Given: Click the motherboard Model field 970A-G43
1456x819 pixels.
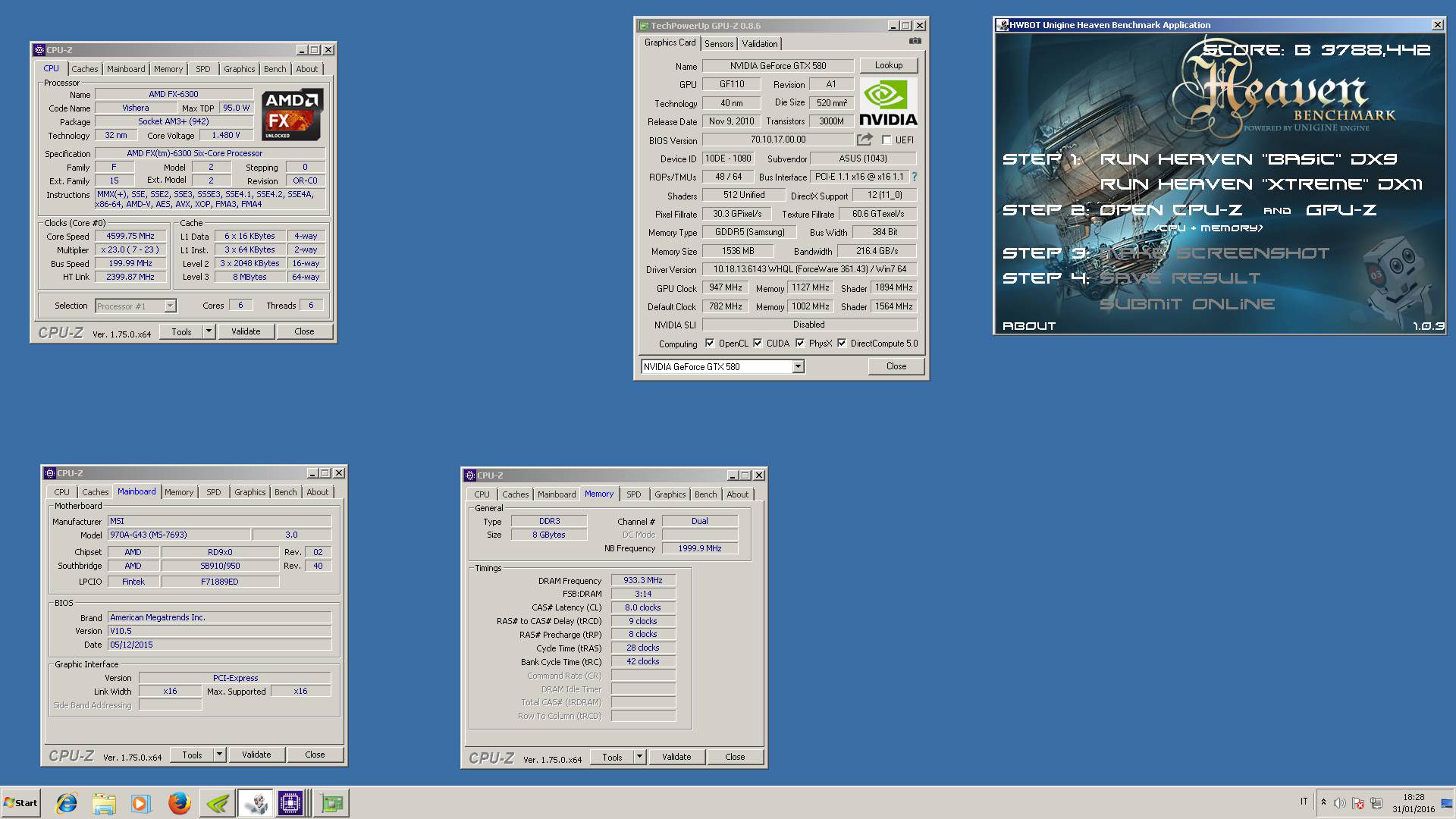Looking at the screenshot, I should pyautogui.click(x=179, y=535).
